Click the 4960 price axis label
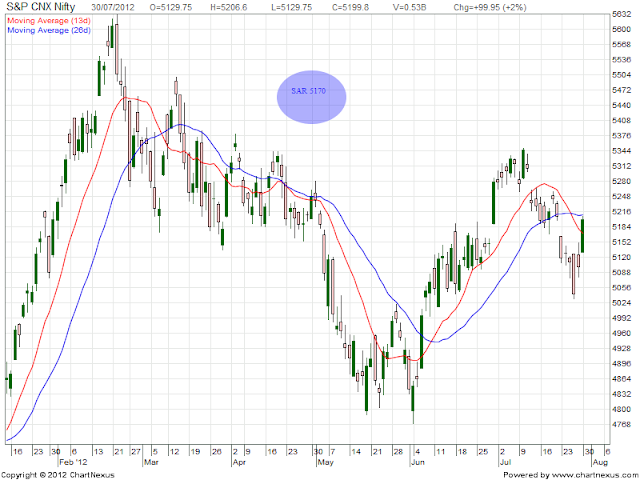640x480 pixels. [x=622, y=333]
